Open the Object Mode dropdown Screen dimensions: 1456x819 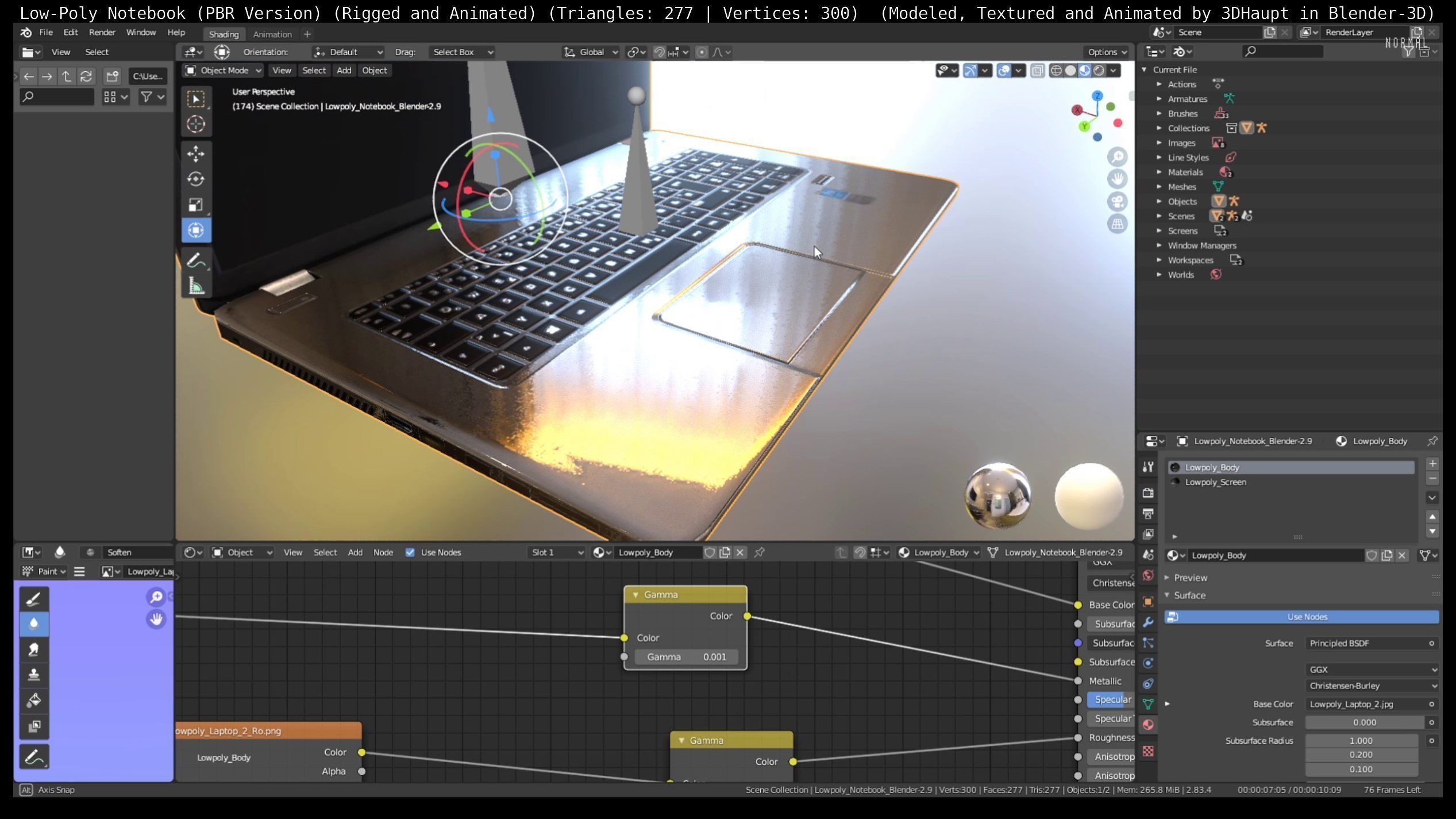tap(224, 70)
